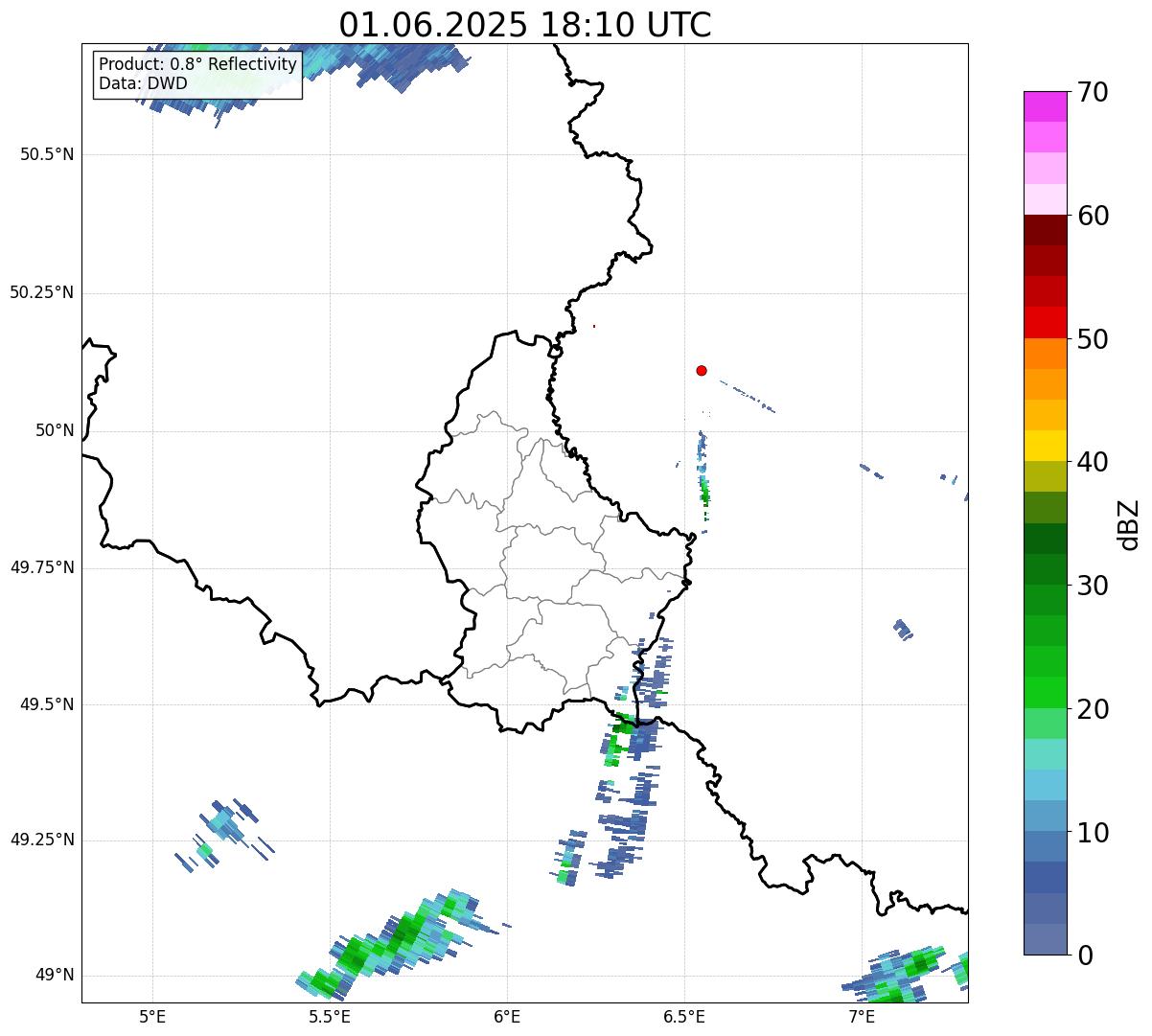
Task: Click the colorbar value 30
Action: click(x=1093, y=586)
